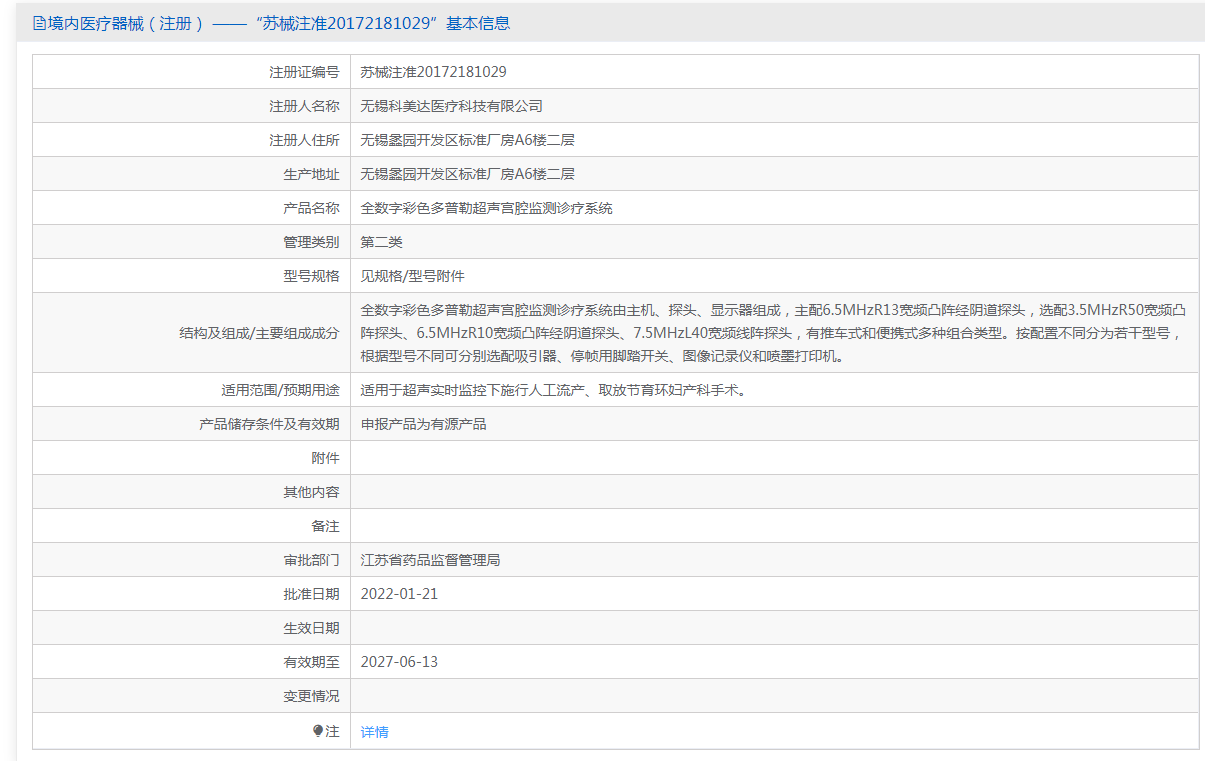Click the 备注 row label
Screen dimensions: 1205x761
pos(325,526)
